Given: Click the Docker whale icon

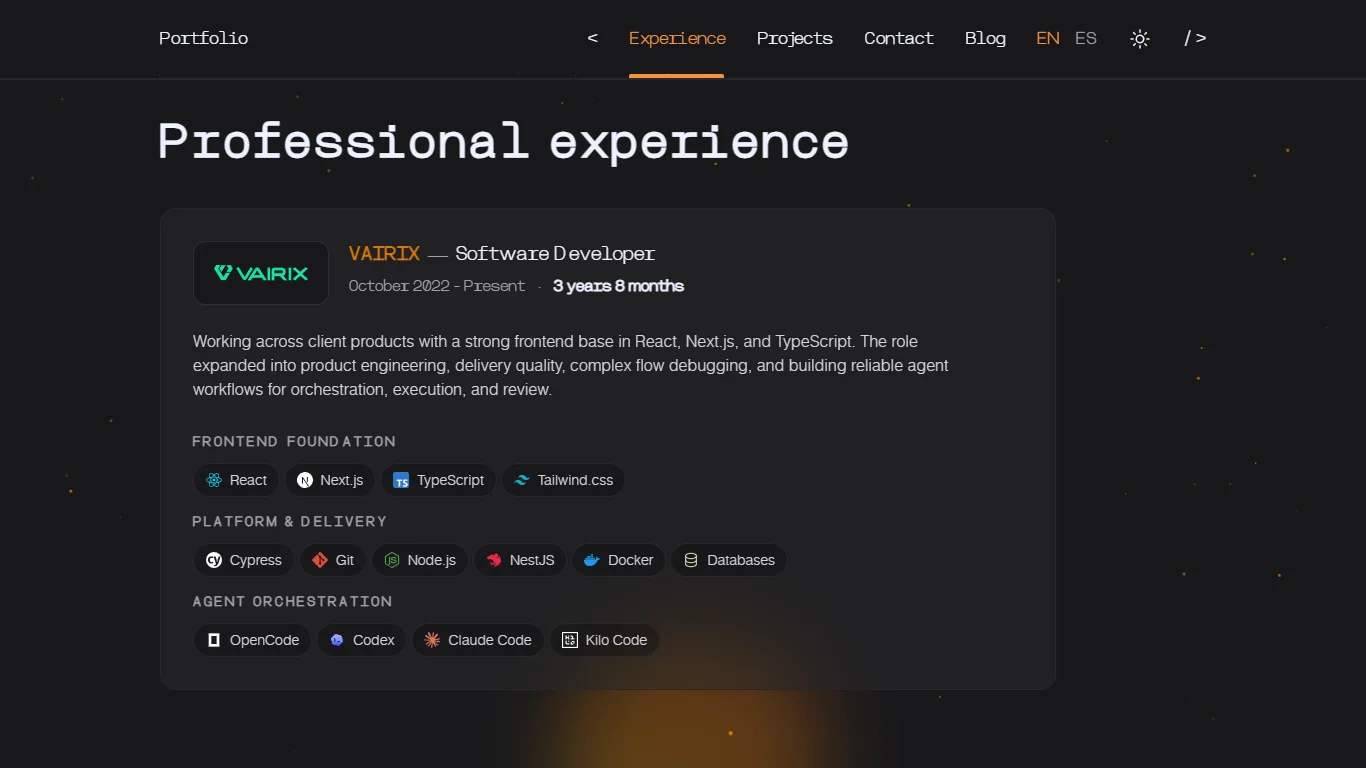Looking at the screenshot, I should tap(592, 560).
